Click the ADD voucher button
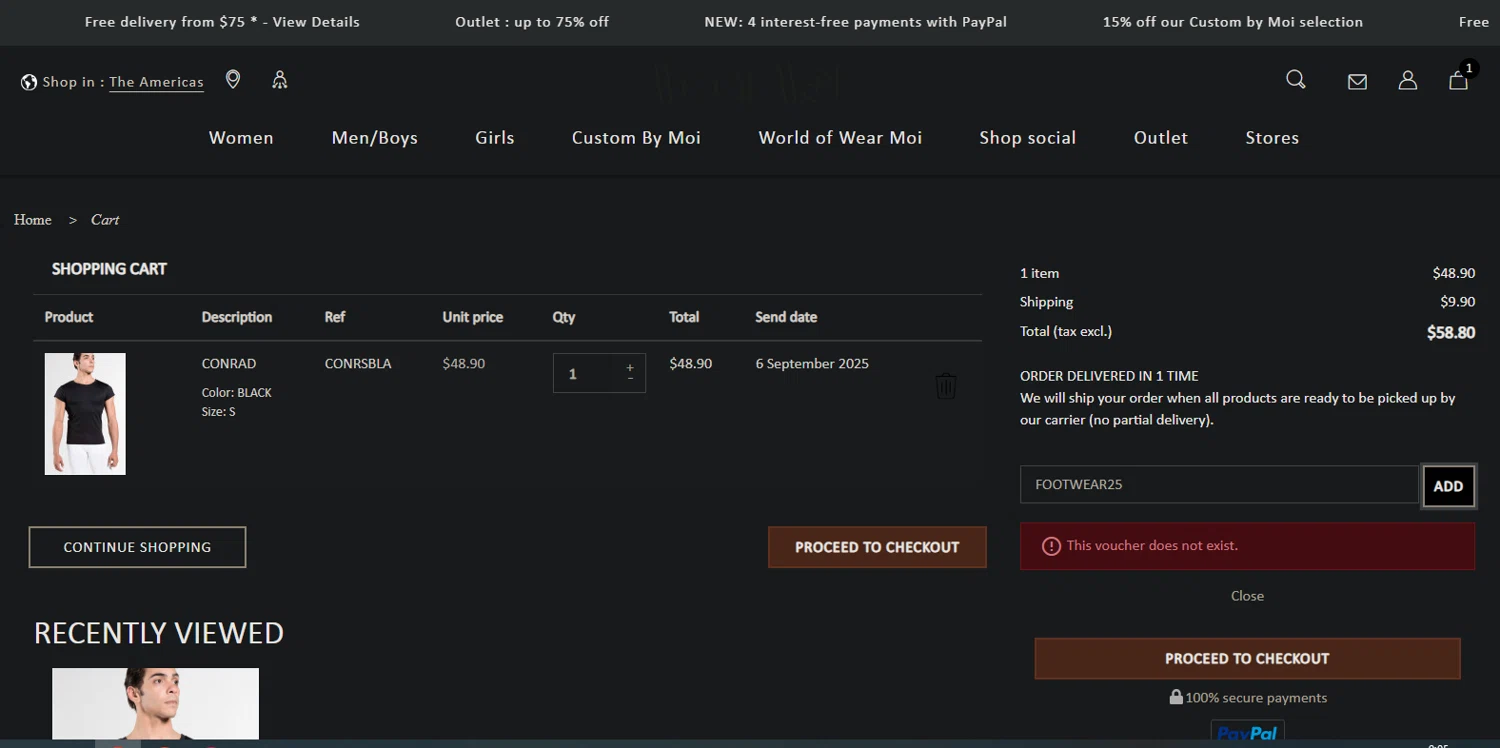This screenshot has height=748, width=1500. (x=1448, y=486)
